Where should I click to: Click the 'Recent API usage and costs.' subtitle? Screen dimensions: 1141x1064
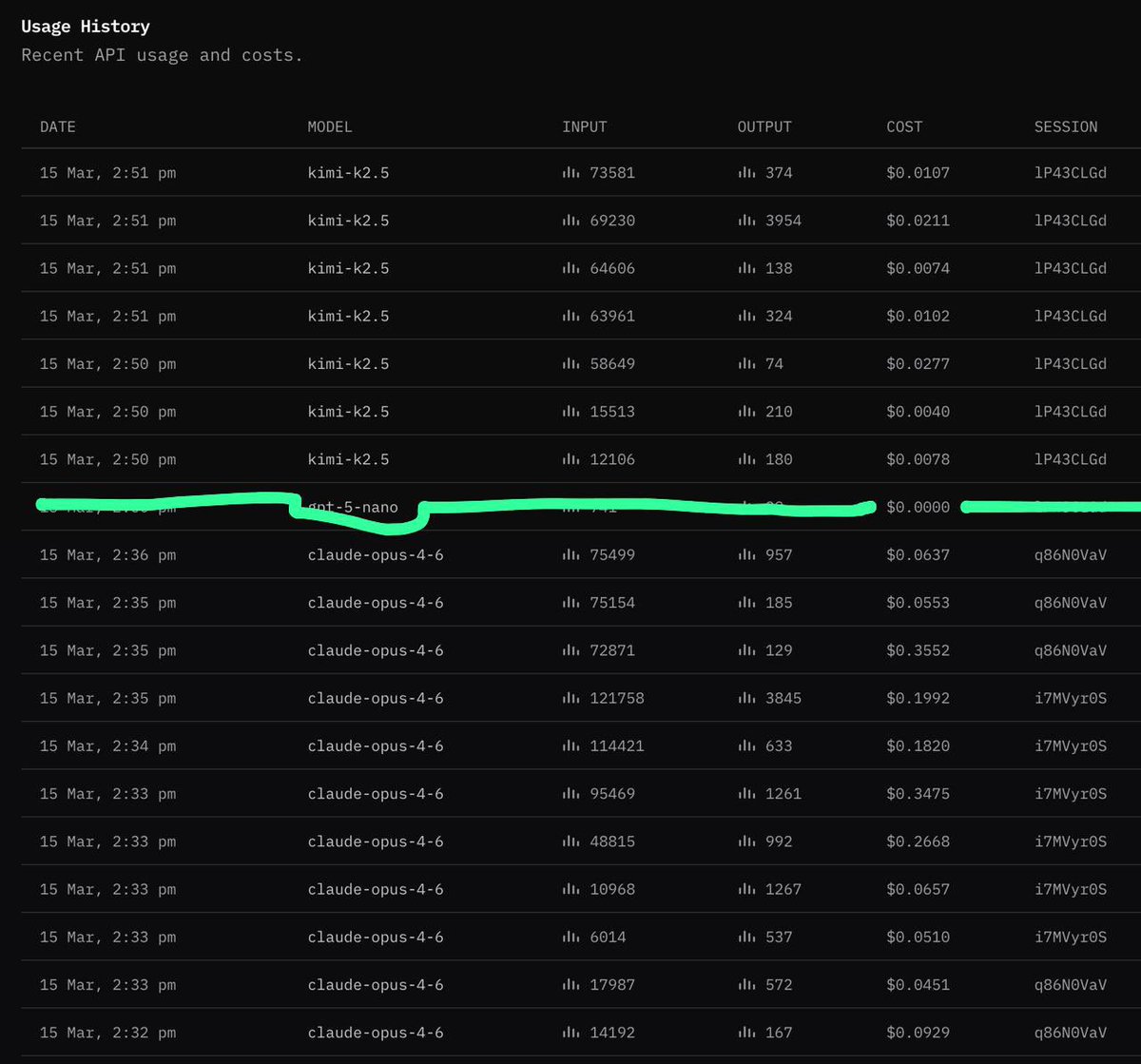(162, 55)
